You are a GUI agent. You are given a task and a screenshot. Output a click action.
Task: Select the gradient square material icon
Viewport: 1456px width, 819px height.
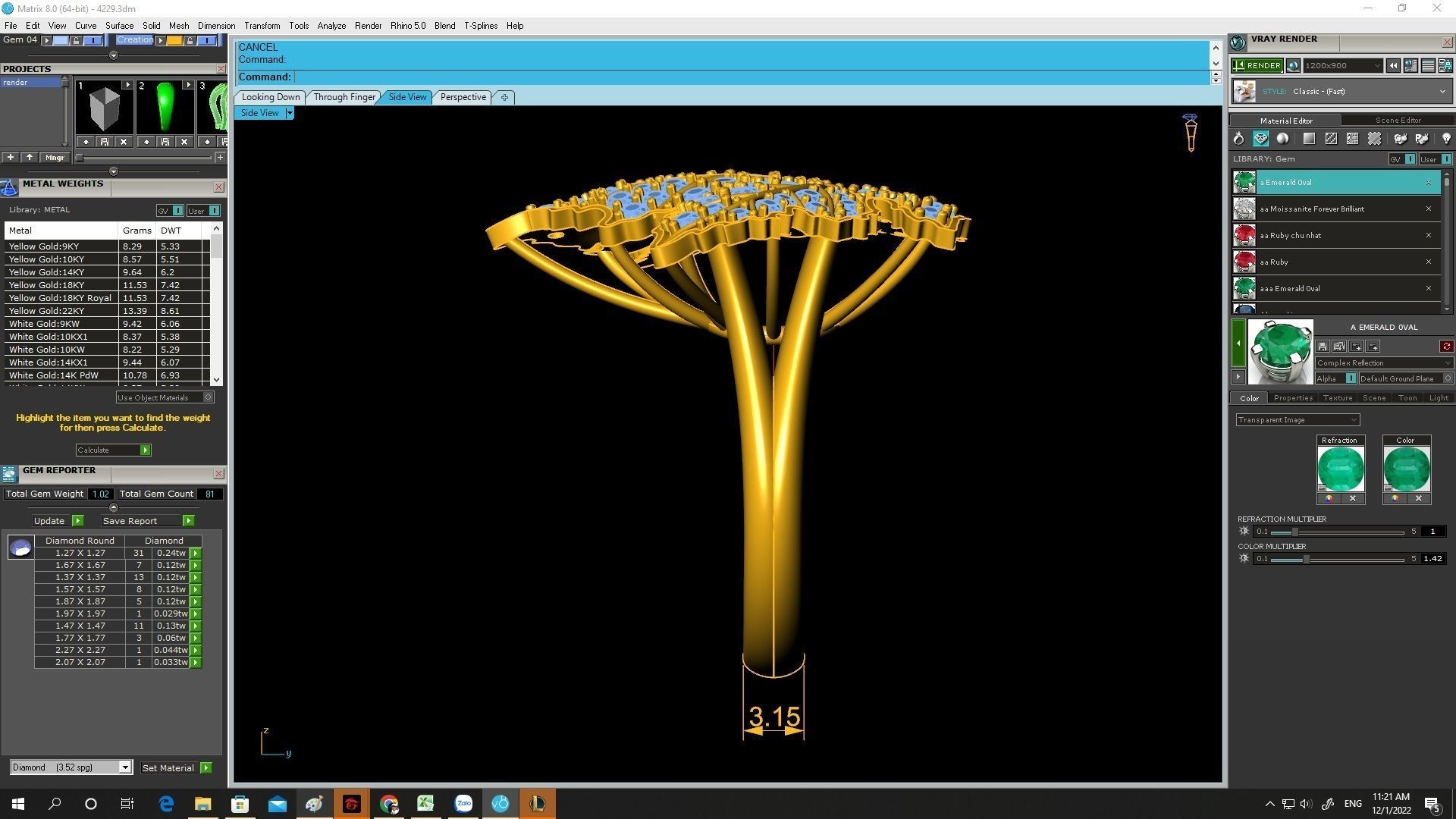1309,139
